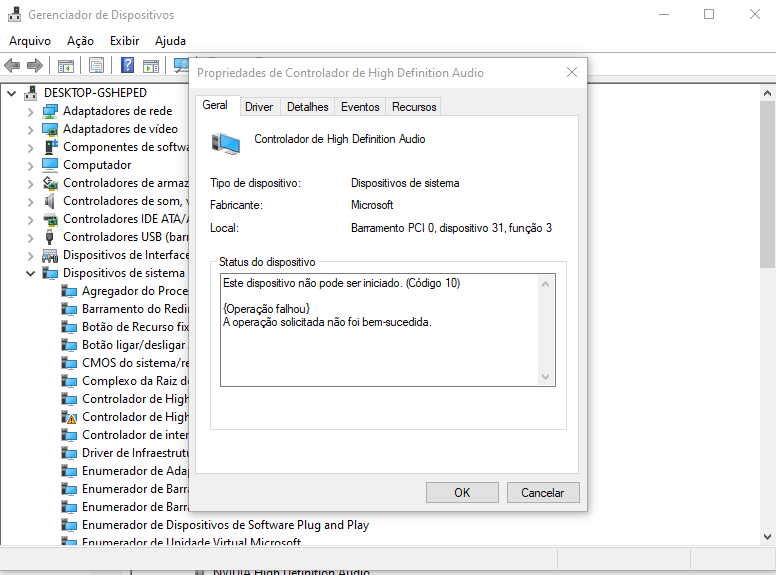Viewport: 776px width, 575px height.
Task: Maximize the Gerenciador de Dispositivos window
Action: pos(709,14)
